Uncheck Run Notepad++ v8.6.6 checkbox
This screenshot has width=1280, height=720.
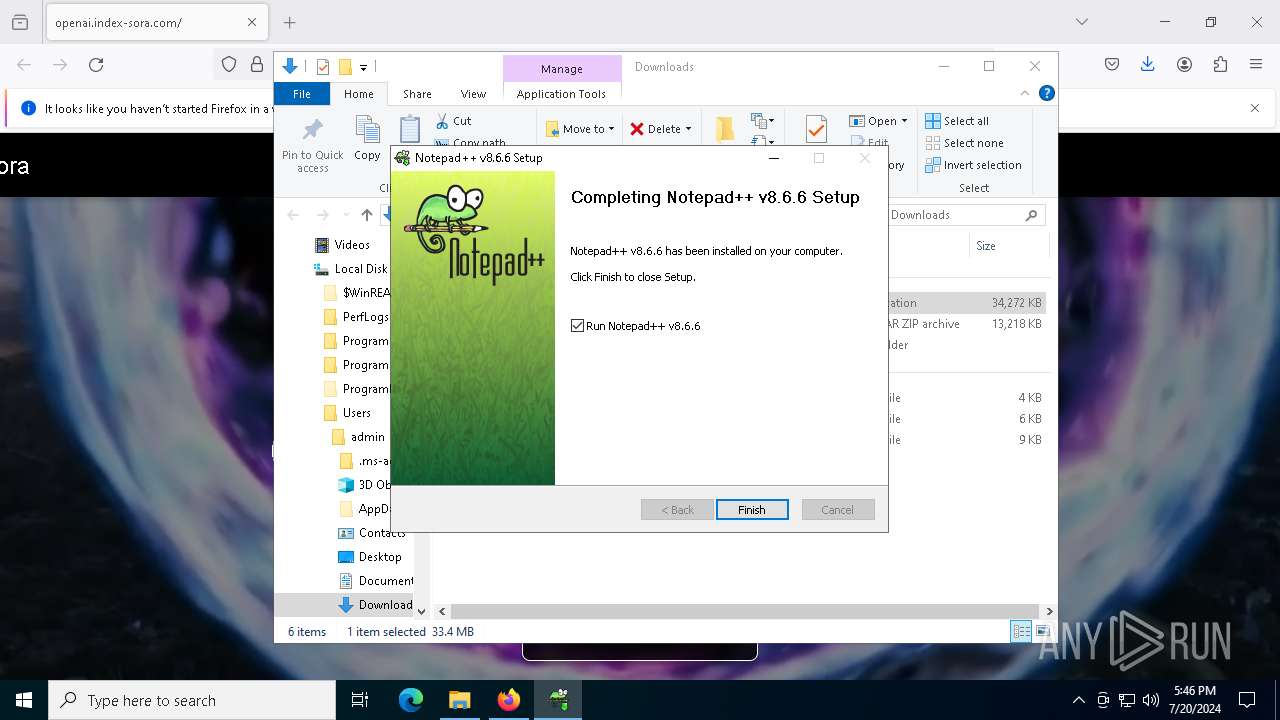pos(577,326)
